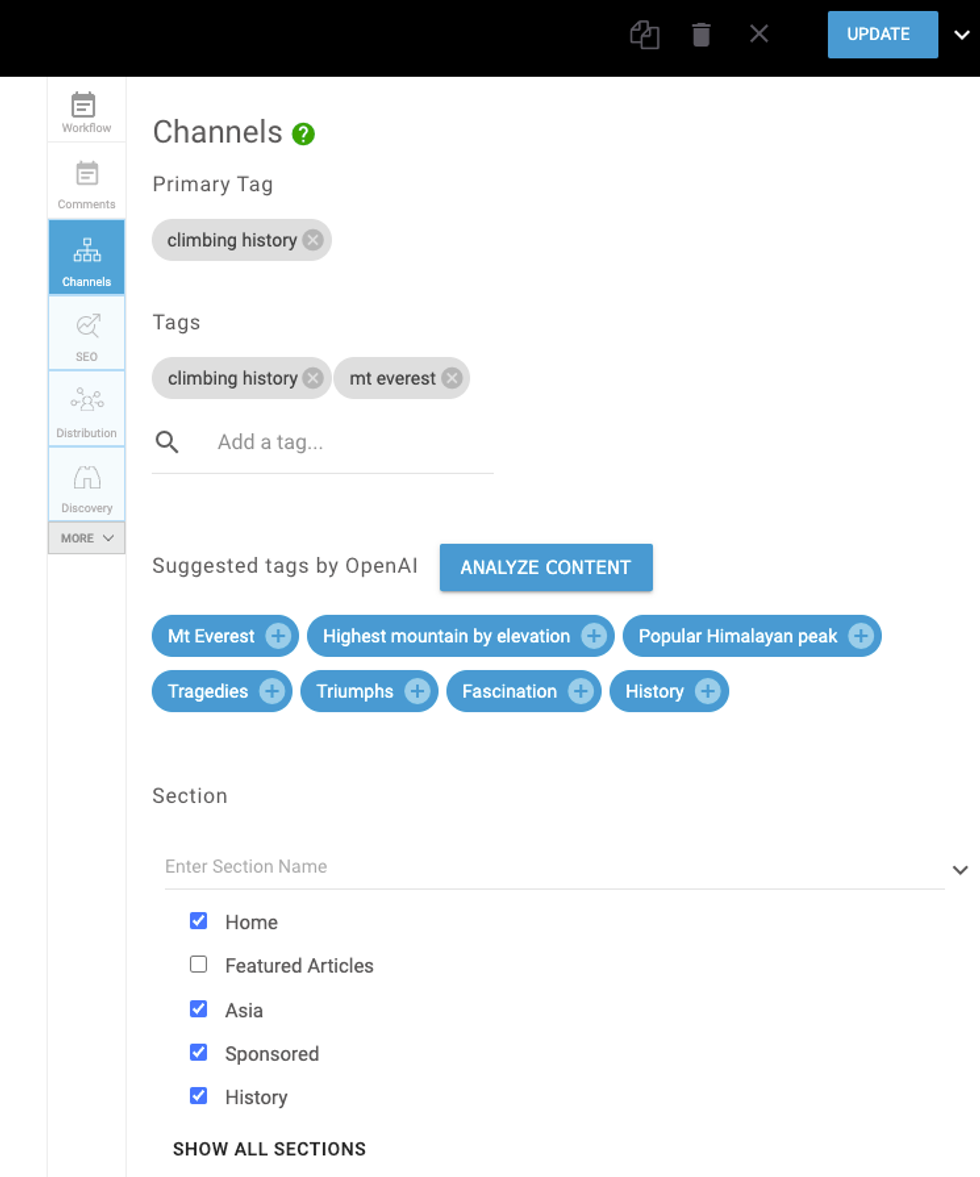Click the trash delete icon
The image size is (980, 1177).
(x=701, y=35)
